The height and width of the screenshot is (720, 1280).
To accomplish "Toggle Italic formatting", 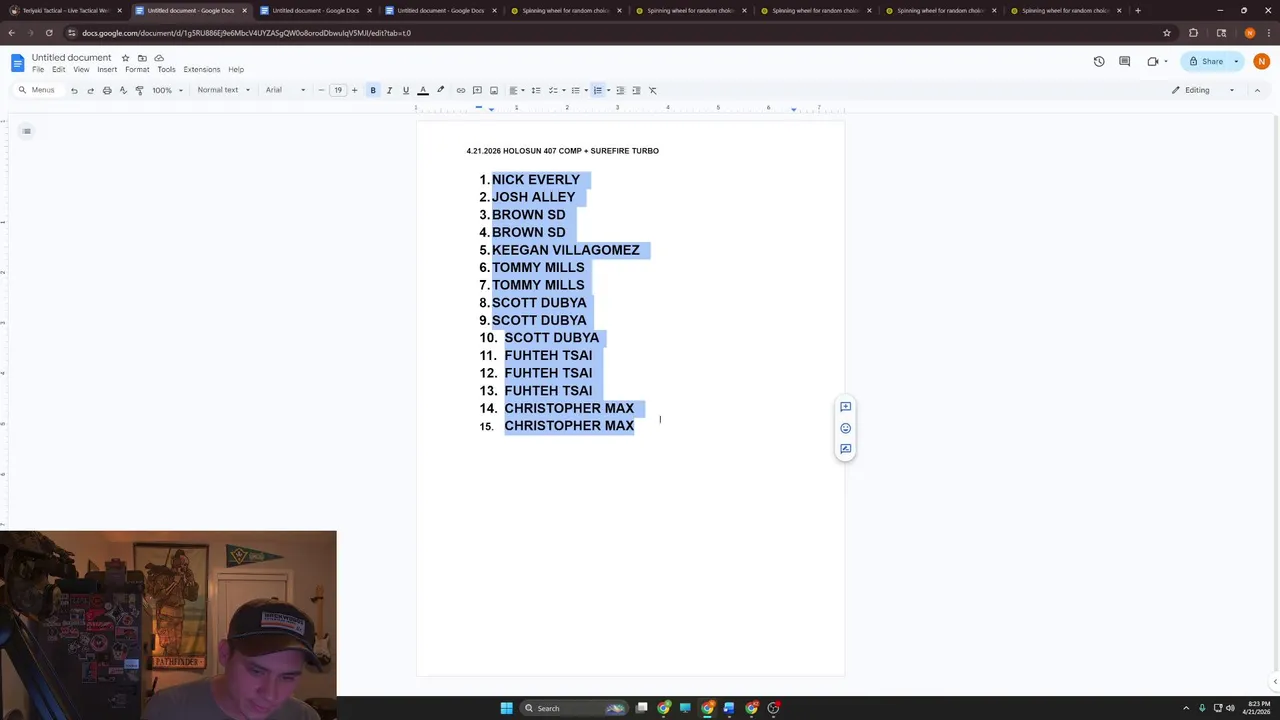I will coord(389,90).
